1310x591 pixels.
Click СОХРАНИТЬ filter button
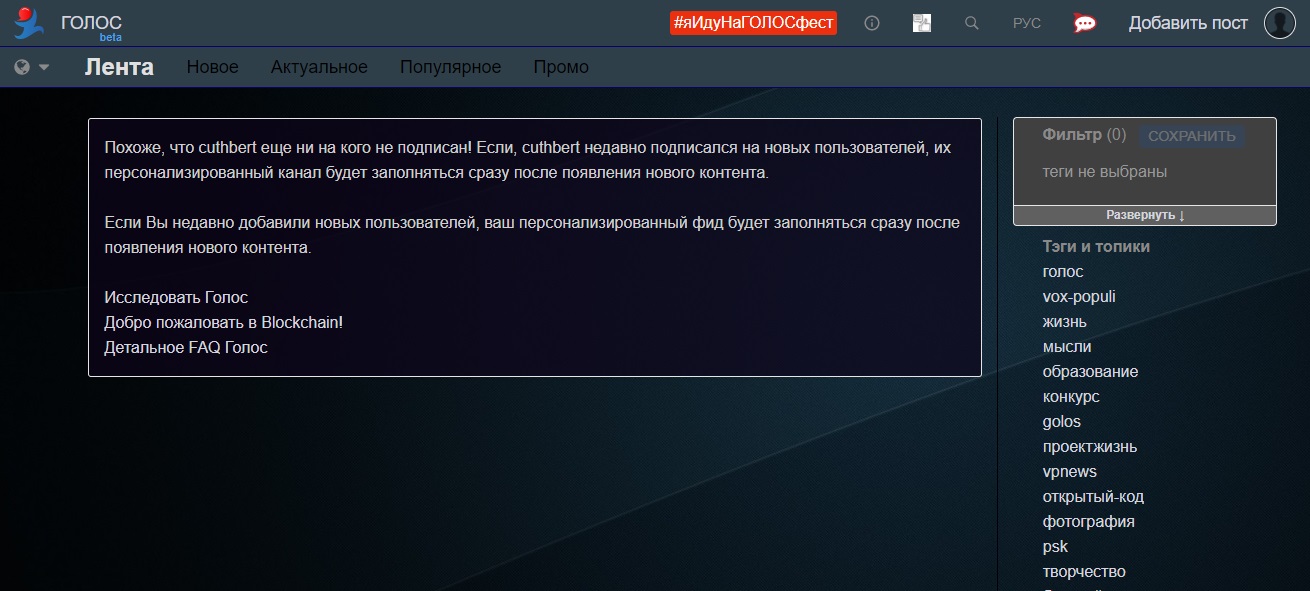[x=1192, y=136]
